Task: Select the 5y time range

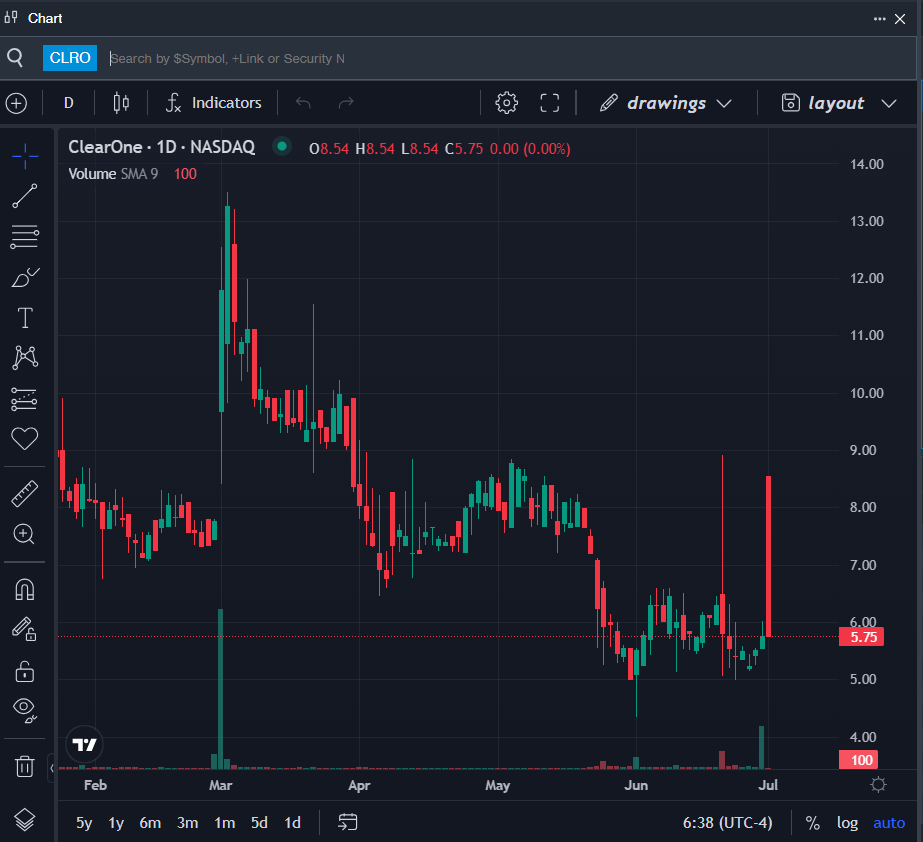Action: click(84, 823)
